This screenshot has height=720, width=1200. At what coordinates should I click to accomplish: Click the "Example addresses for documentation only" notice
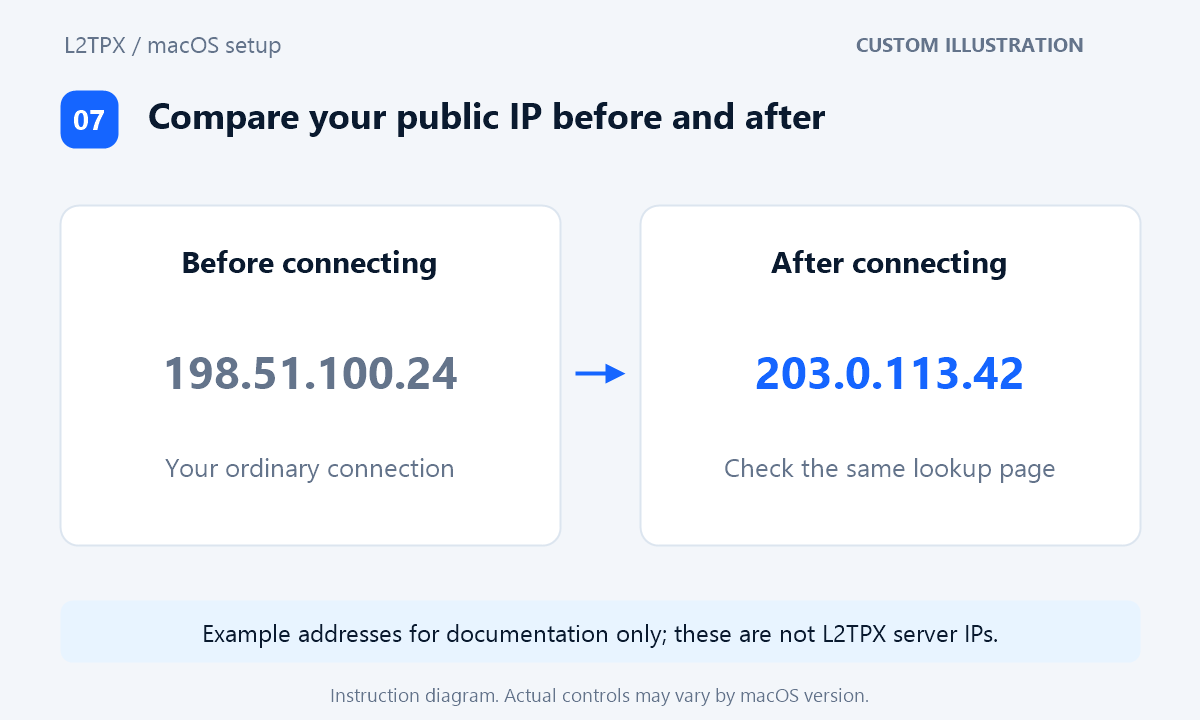point(600,631)
